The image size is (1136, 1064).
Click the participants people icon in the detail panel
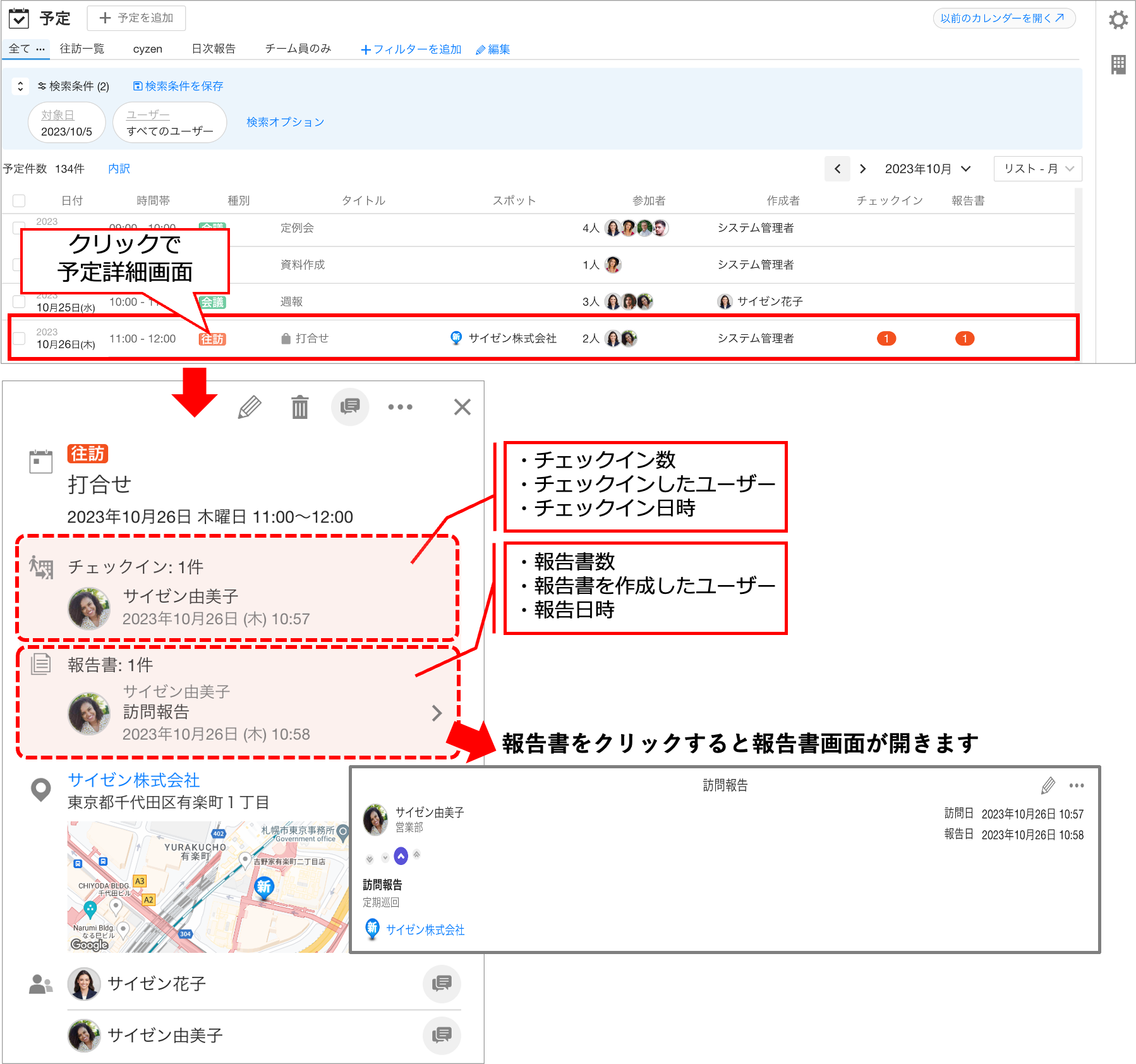pyautogui.click(x=41, y=984)
